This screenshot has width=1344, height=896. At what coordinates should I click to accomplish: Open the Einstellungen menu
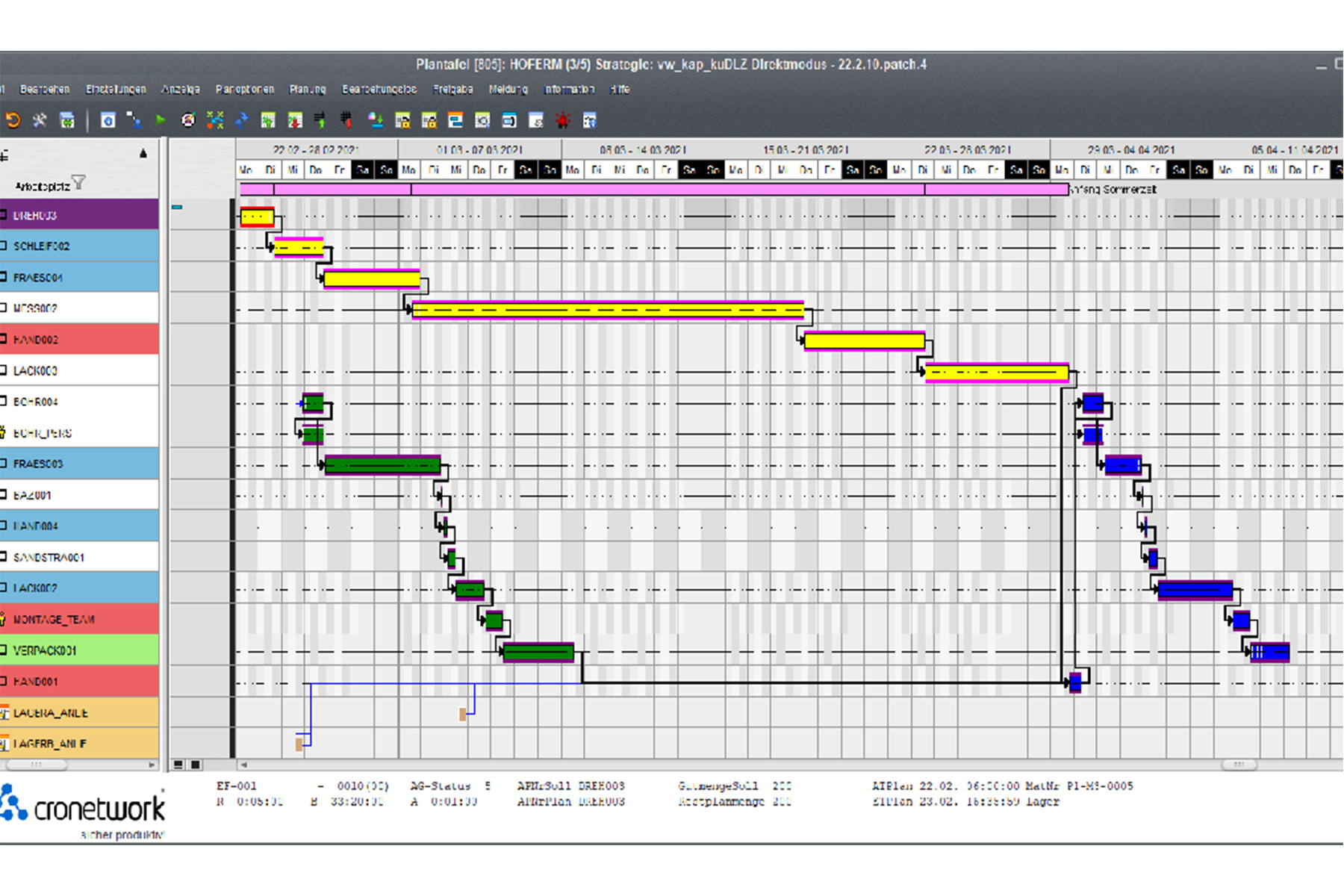click(116, 89)
